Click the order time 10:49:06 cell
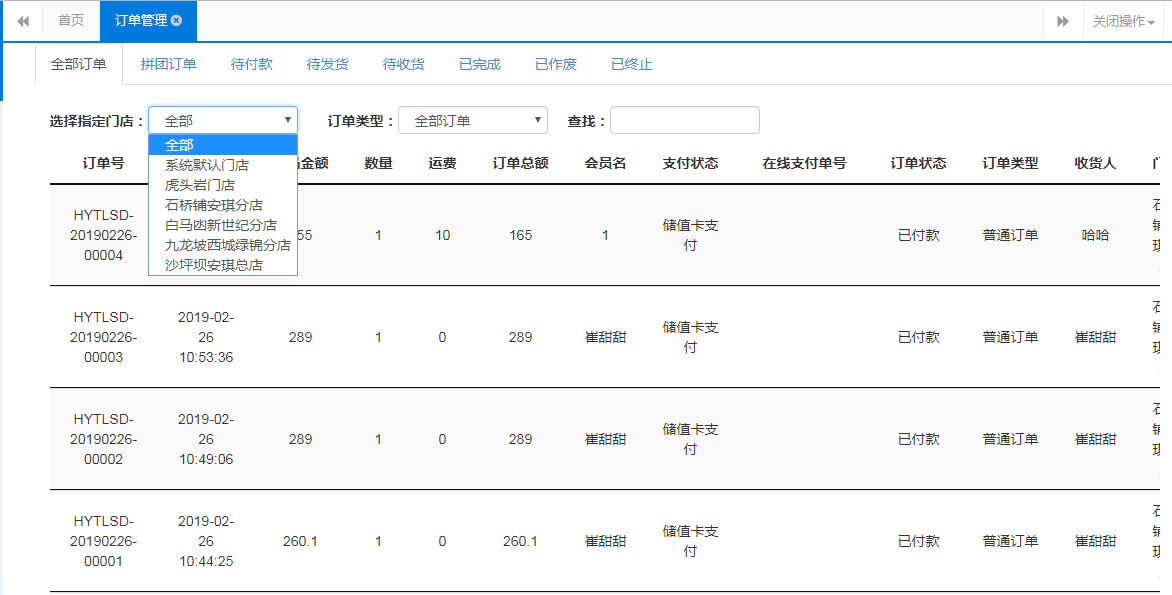Viewport: 1172px width, 595px height. pyautogui.click(x=206, y=439)
